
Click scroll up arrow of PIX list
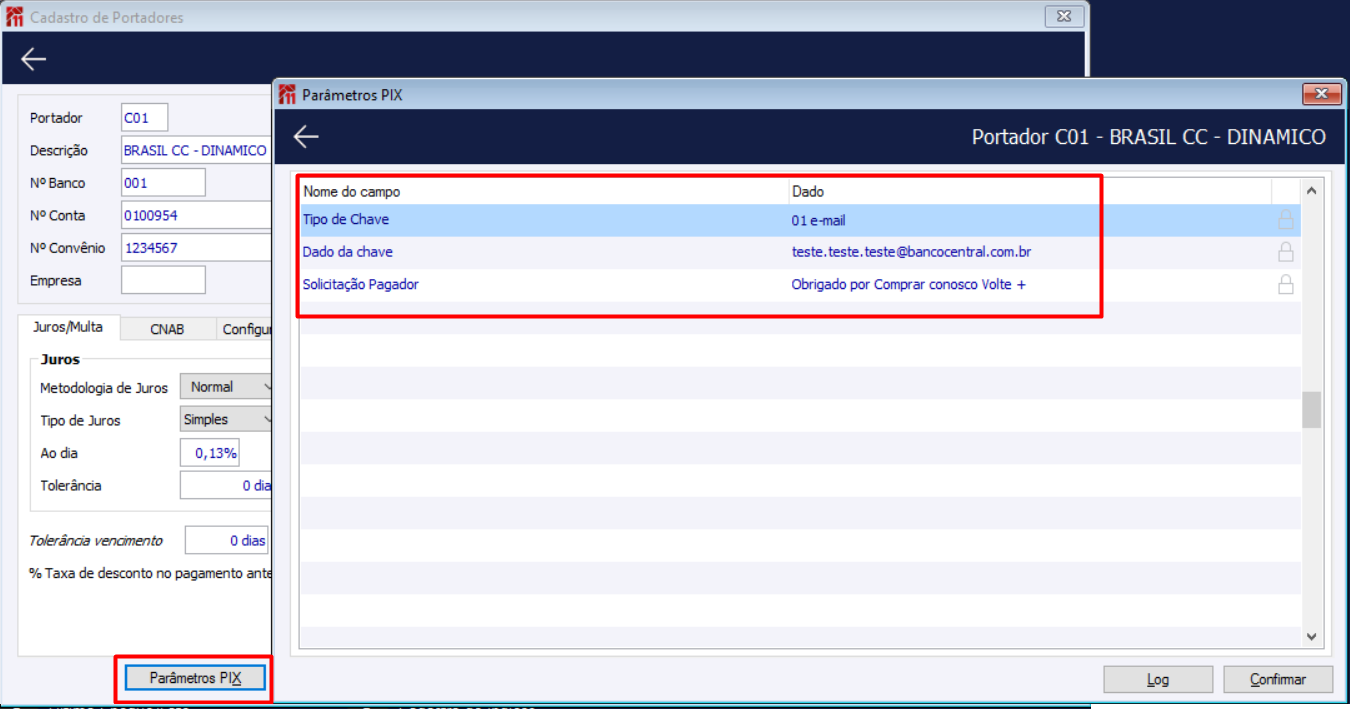point(1312,190)
